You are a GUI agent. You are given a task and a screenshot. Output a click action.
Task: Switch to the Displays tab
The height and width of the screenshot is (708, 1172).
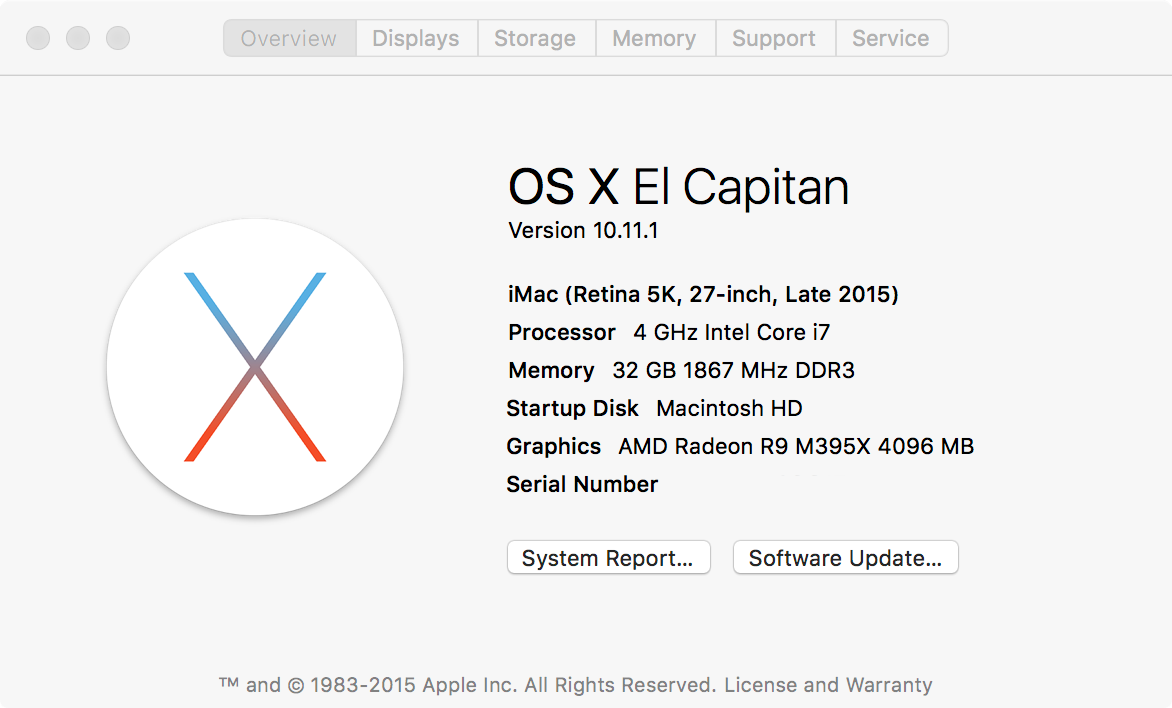tap(416, 39)
